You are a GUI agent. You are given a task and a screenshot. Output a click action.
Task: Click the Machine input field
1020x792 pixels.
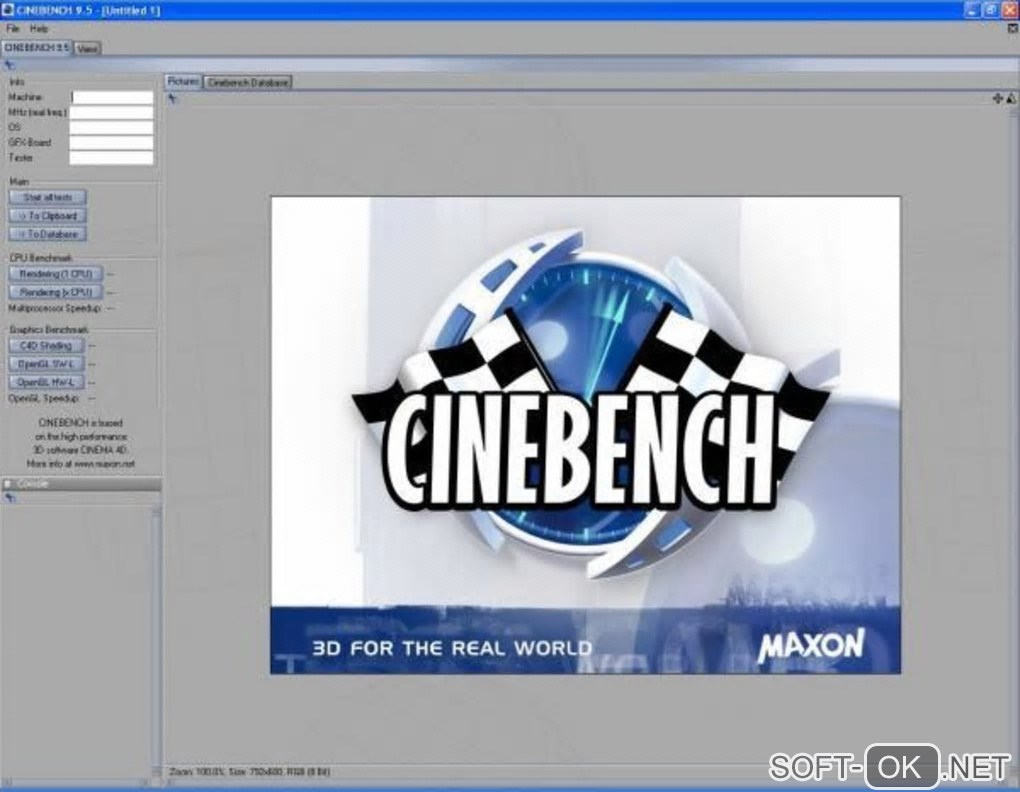click(x=112, y=98)
